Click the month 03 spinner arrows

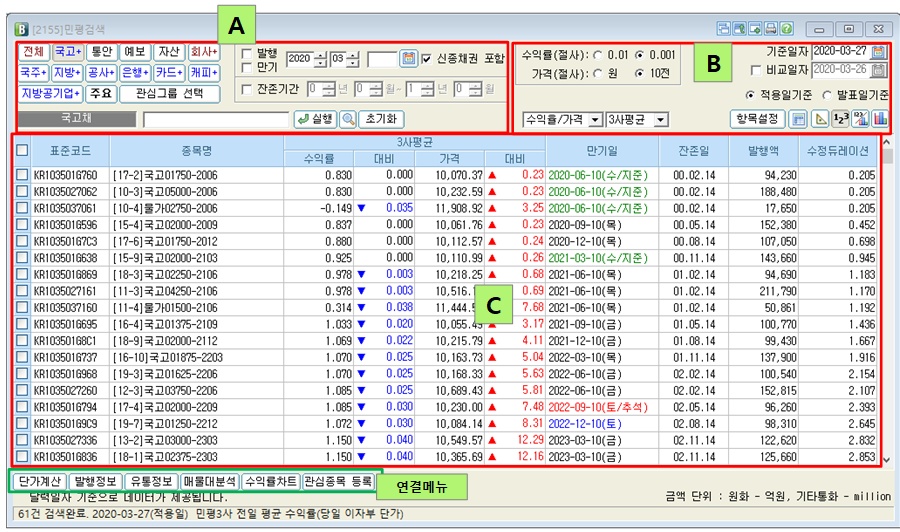354,59
